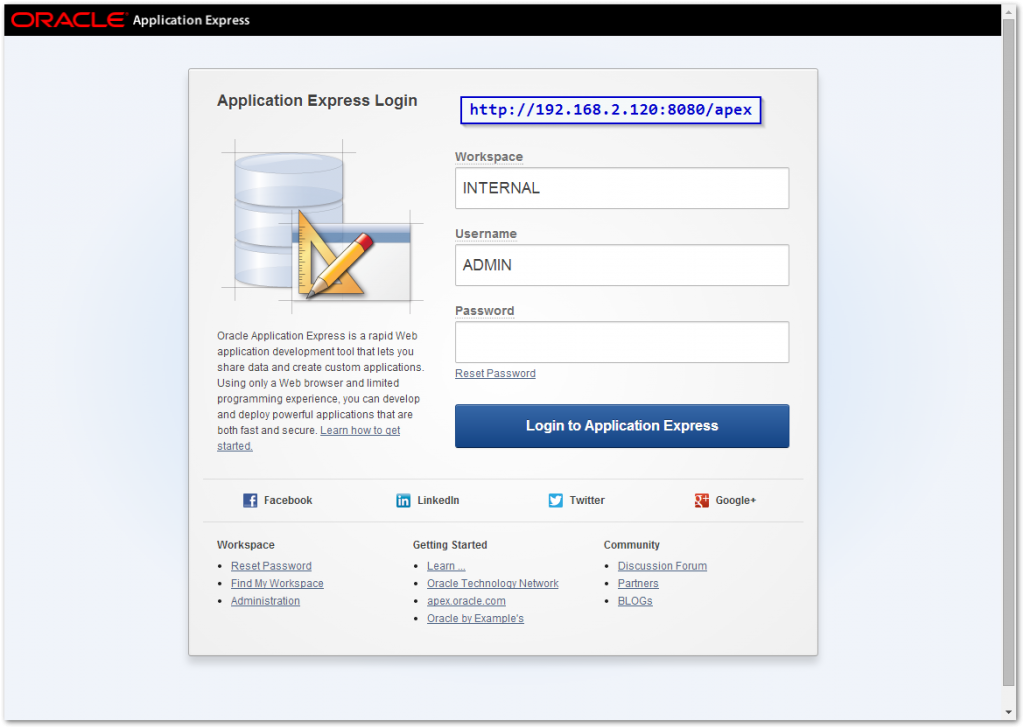Click the URL banner showing the APEX address
This screenshot has width=1024, height=728.
[x=610, y=110]
